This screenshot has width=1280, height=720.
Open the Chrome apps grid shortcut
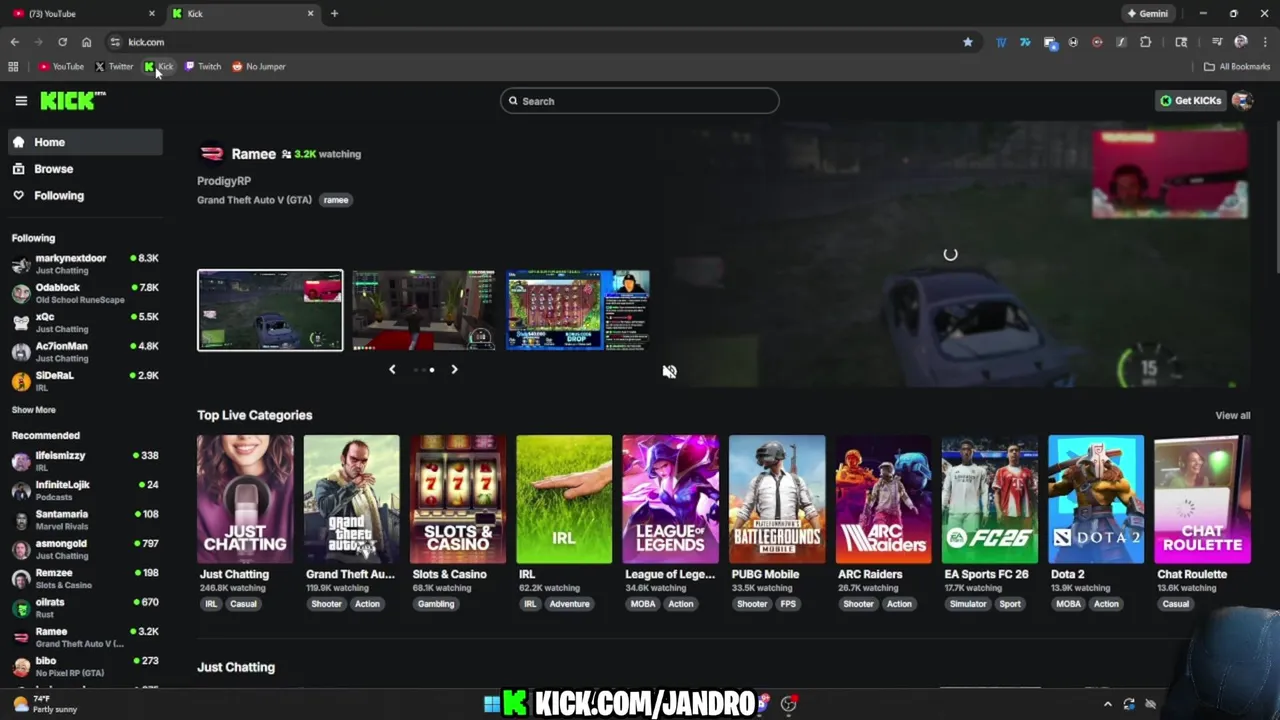tap(13, 67)
